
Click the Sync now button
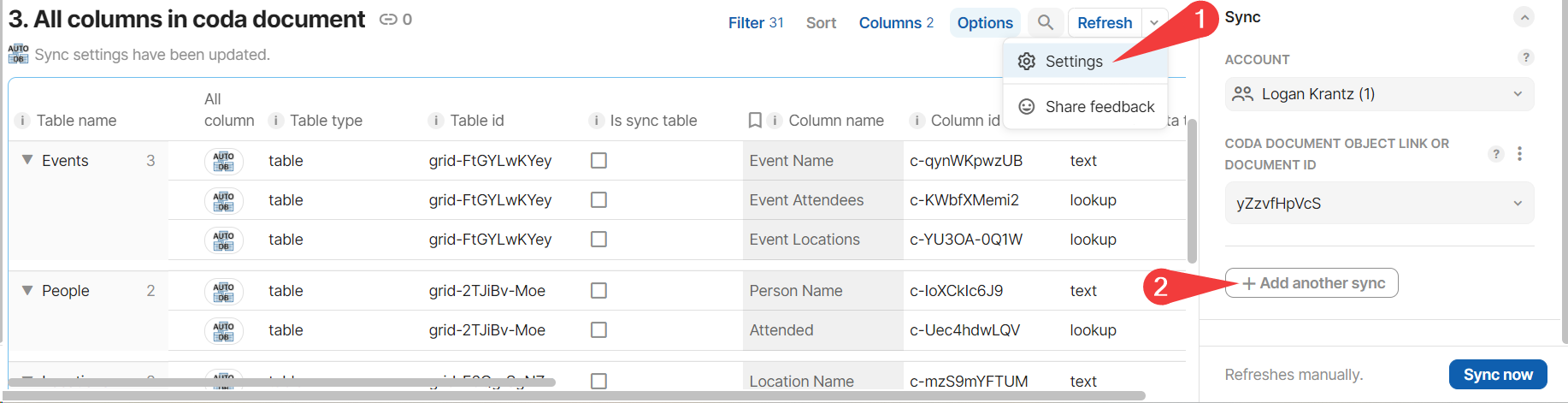[x=1498, y=375]
